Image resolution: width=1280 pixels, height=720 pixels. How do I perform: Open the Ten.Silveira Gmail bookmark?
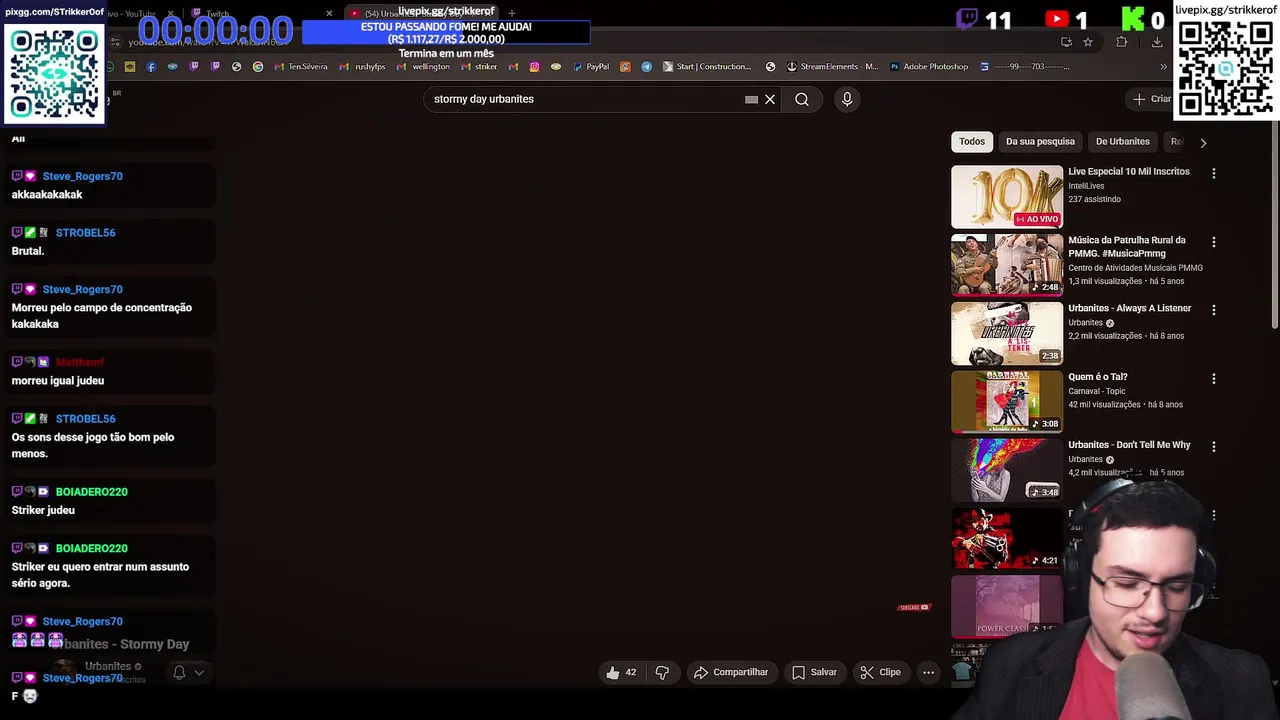coord(300,67)
